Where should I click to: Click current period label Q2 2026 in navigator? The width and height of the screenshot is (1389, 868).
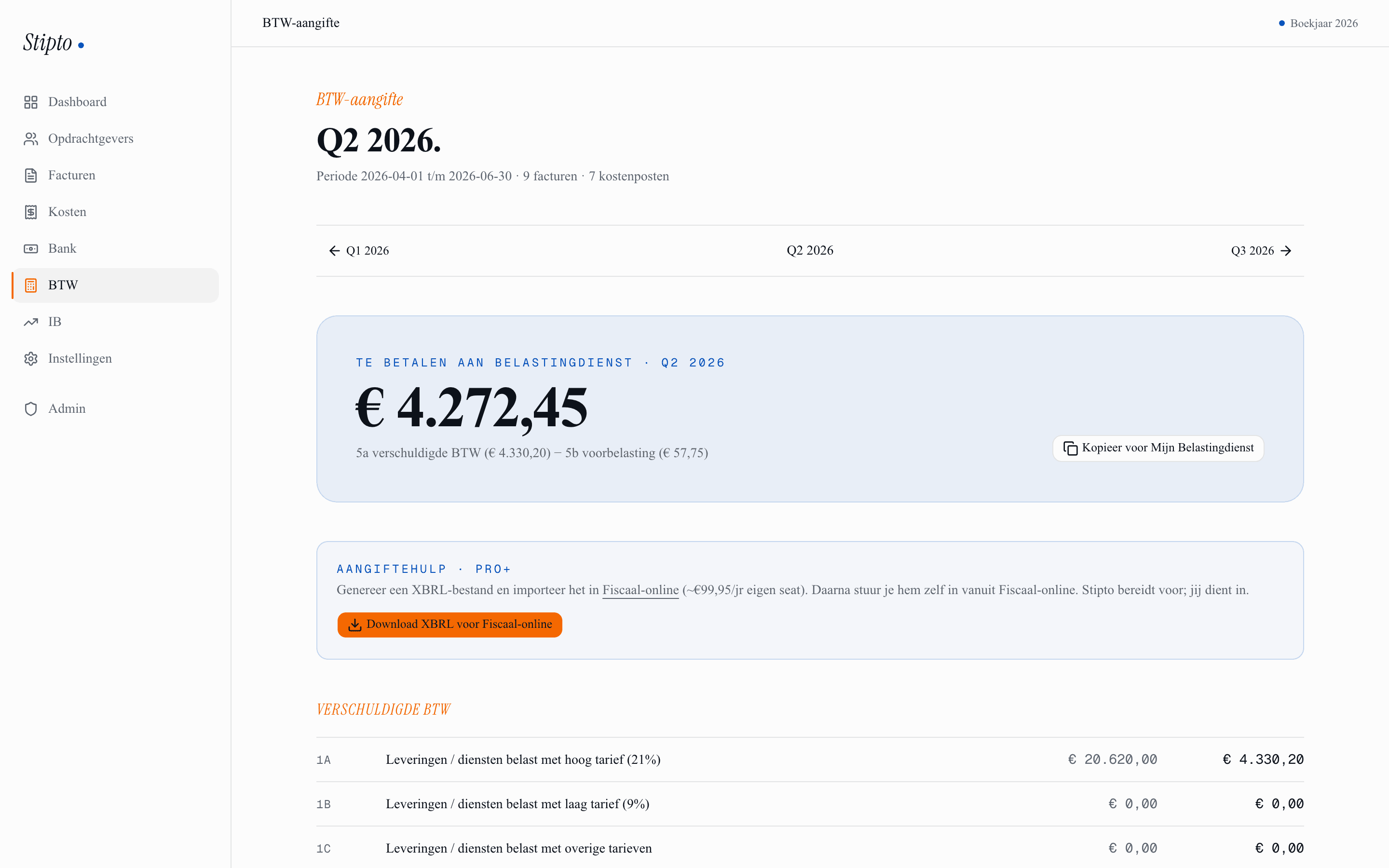[x=810, y=251]
